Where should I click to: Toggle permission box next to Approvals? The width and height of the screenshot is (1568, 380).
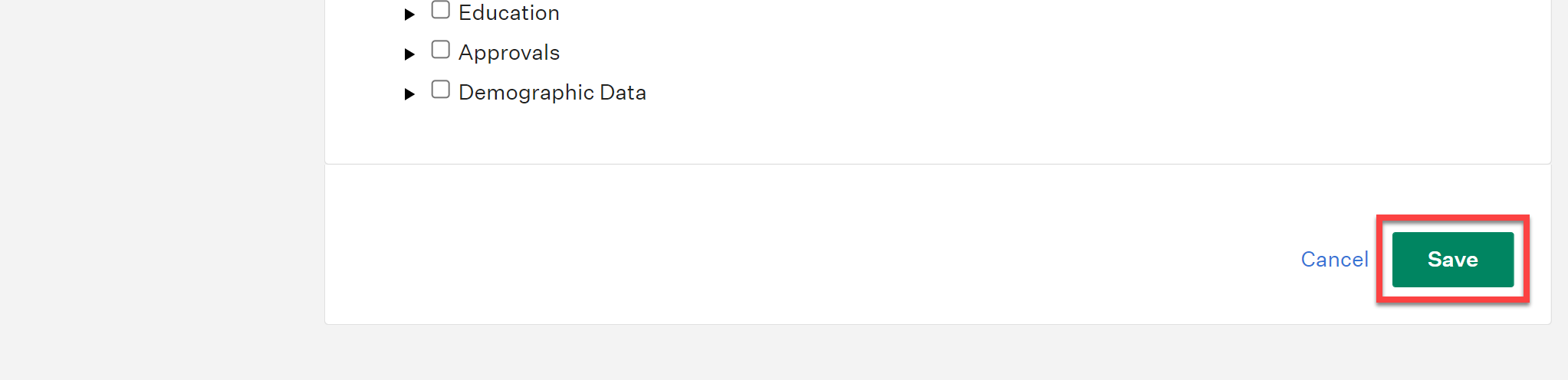coord(440,50)
